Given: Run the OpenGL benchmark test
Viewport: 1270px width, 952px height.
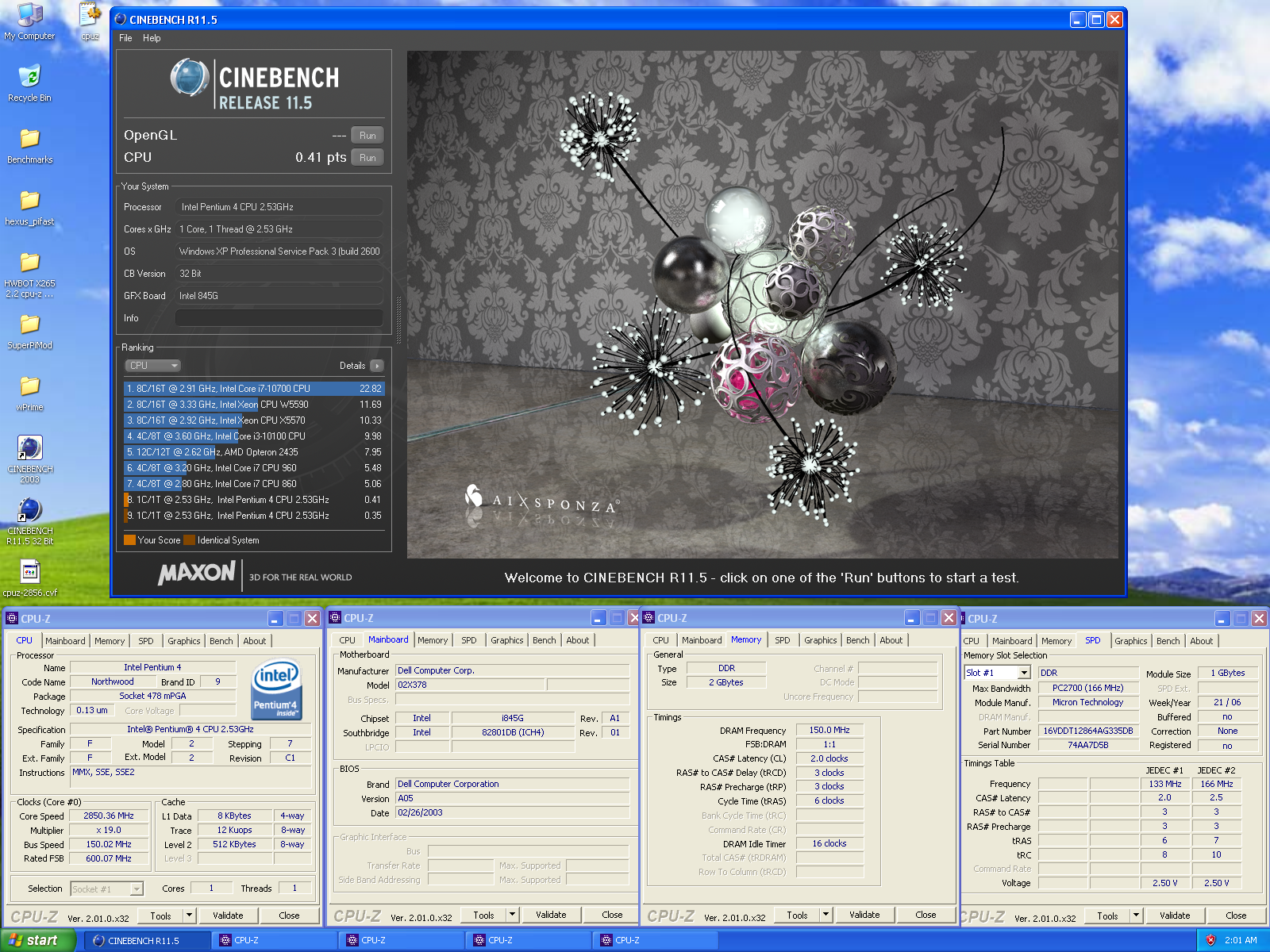Looking at the screenshot, I should point(368,136).
